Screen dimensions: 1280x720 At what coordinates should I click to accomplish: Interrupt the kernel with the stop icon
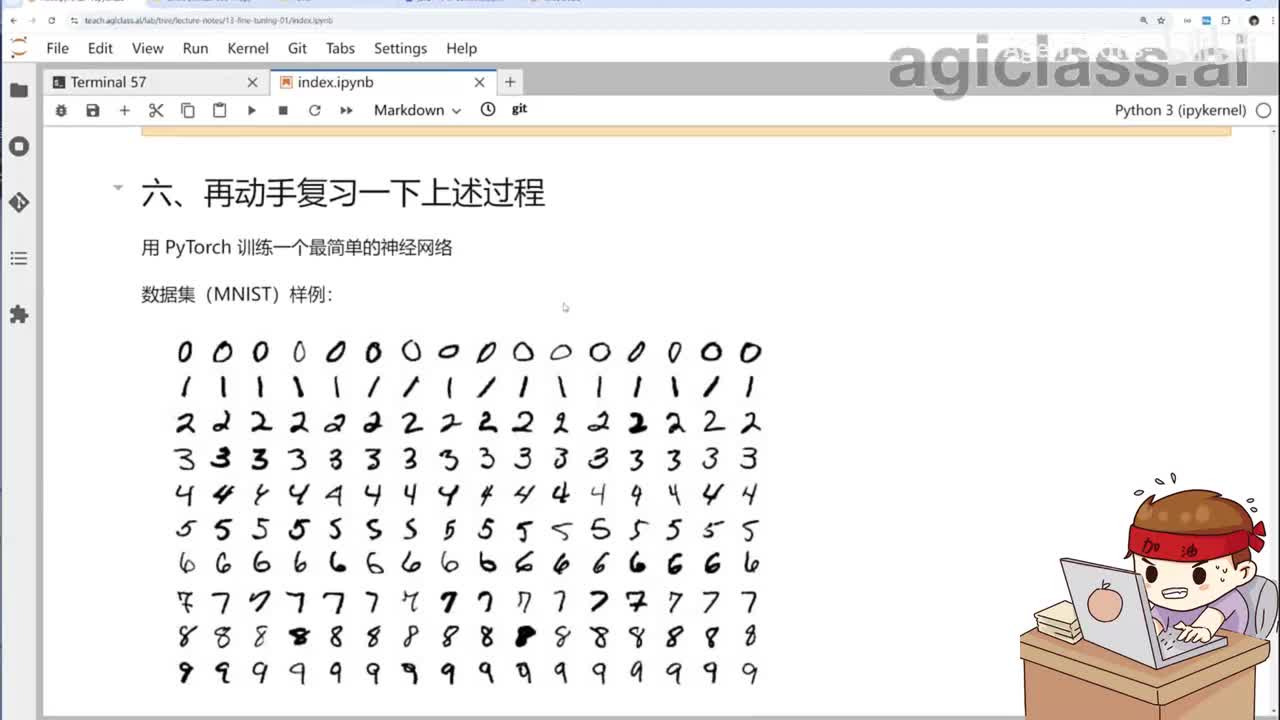point(283,110)
